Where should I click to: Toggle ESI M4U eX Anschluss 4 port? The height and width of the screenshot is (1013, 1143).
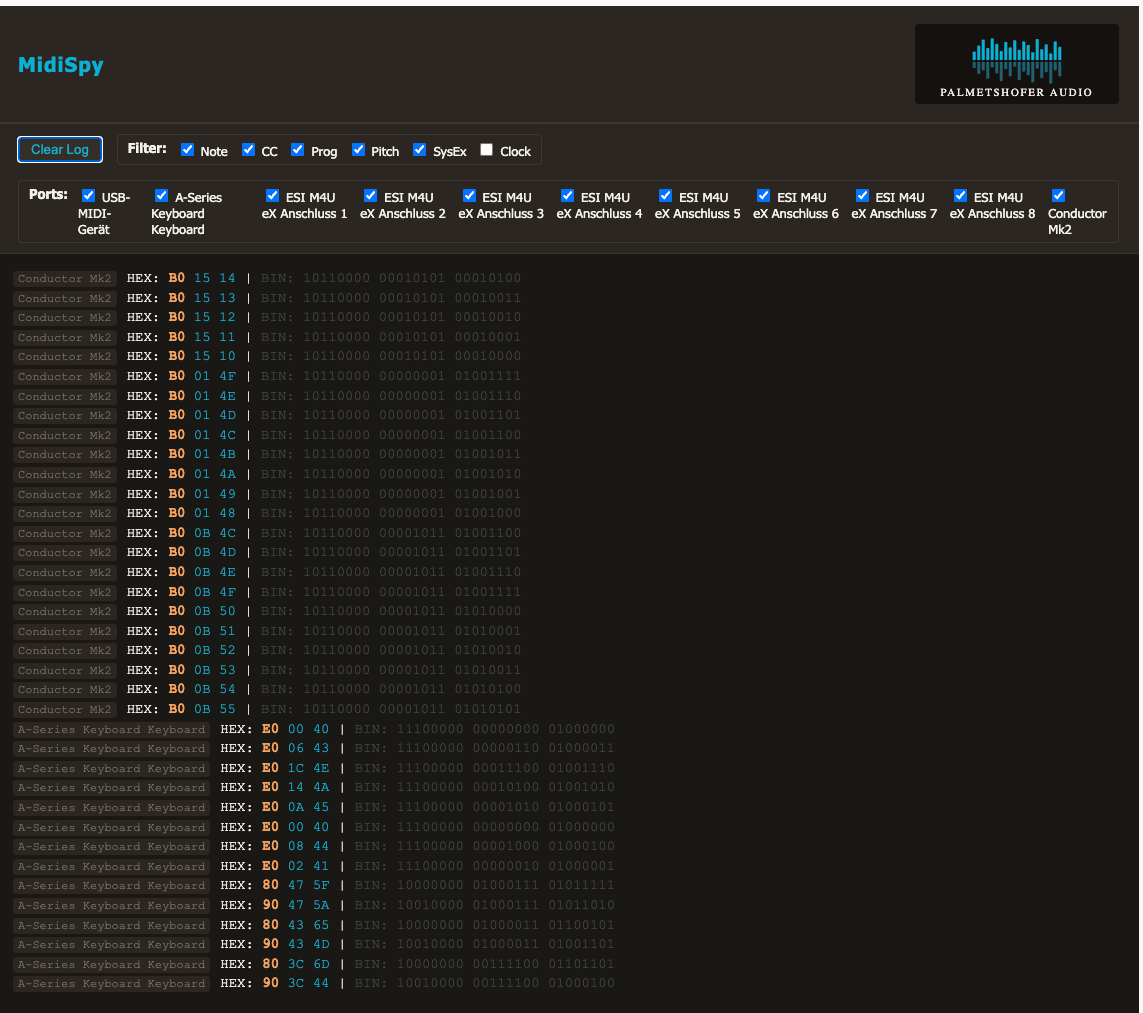point(567,195)
